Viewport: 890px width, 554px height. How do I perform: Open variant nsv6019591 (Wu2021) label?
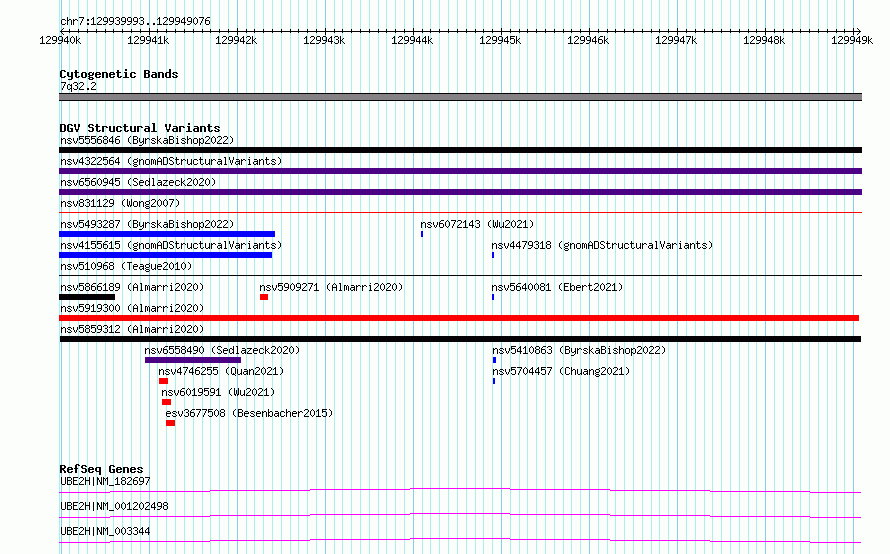tap(218, 392)
